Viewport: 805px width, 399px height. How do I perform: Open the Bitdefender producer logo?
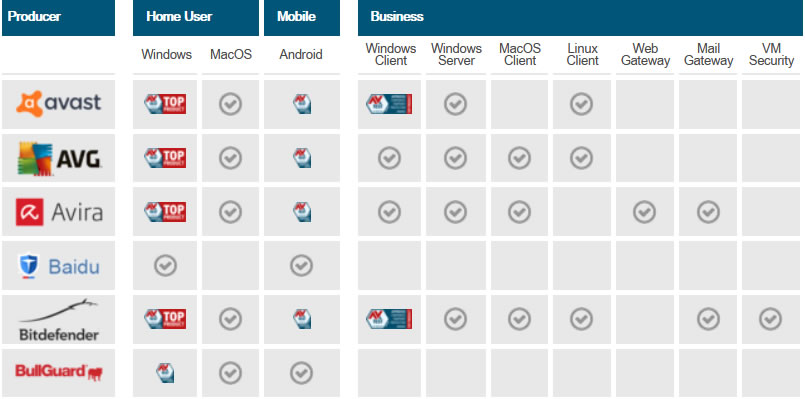pos(59,319)
